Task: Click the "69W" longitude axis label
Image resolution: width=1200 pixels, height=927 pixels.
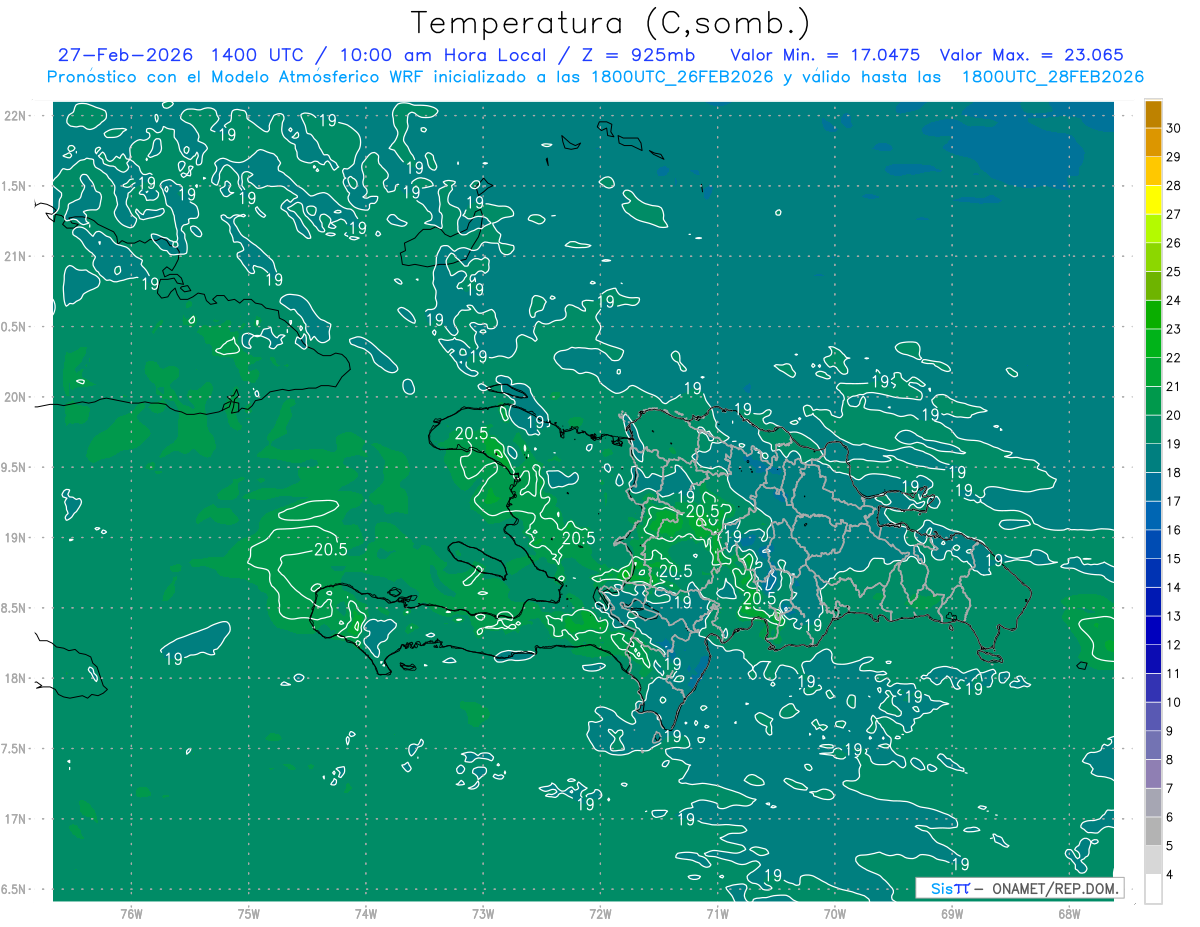Action: click(952, 913)
